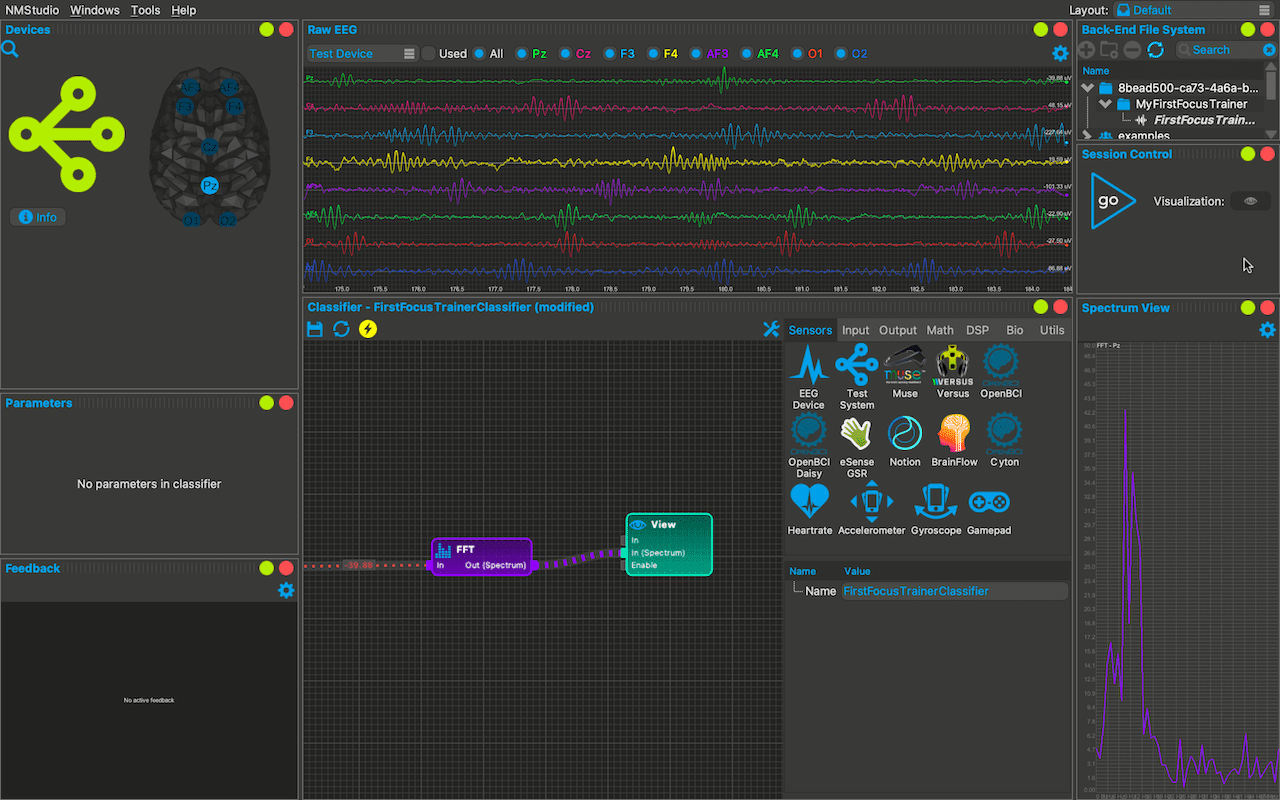Image resolution: width=1280 pixels, height=800 pixels.
Task: Select the EEG Device sensor node
Action: coord(809,378)
